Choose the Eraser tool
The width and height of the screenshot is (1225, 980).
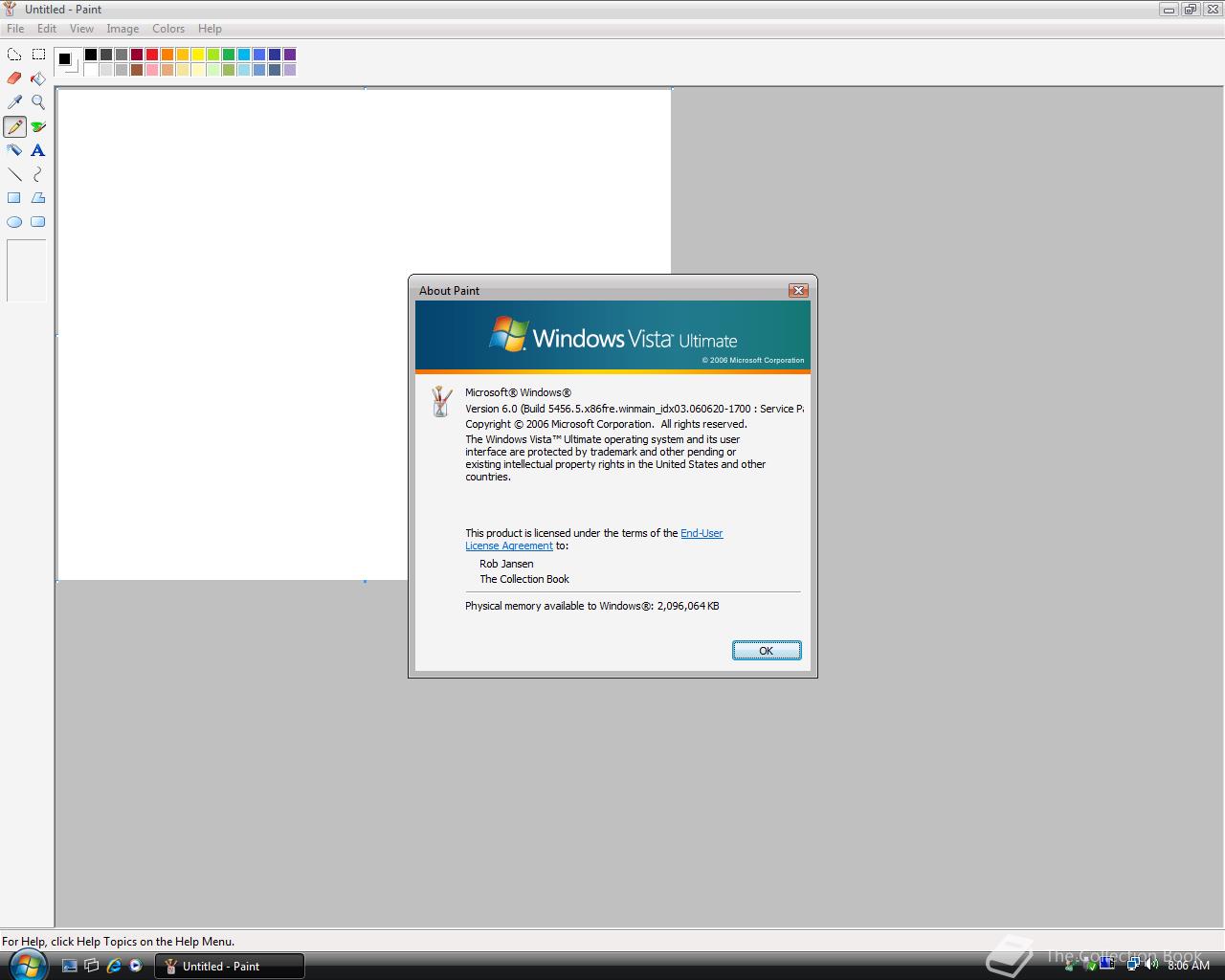point(14,78)
